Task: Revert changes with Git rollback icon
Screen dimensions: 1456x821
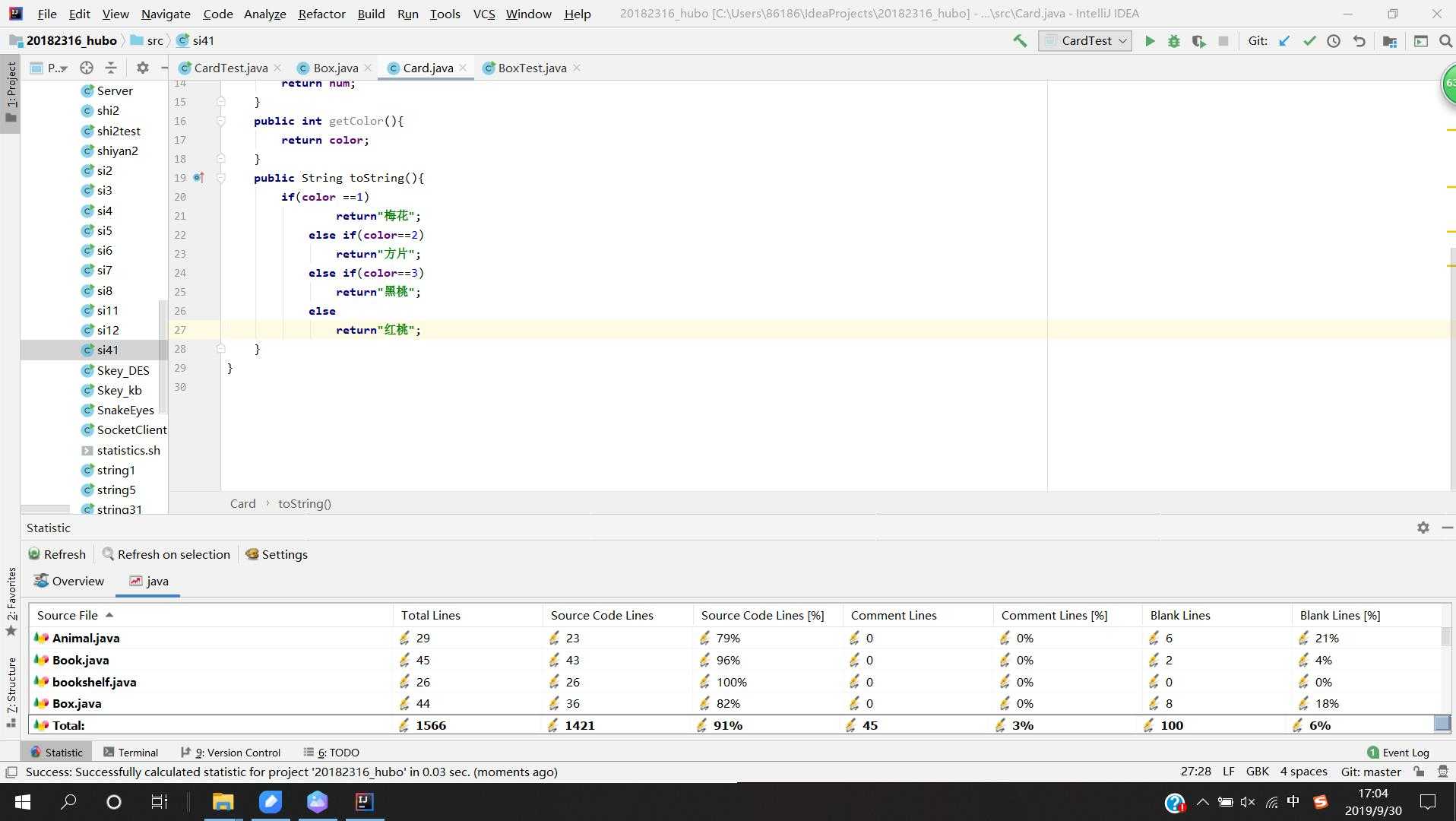Action: (1359, 41)
